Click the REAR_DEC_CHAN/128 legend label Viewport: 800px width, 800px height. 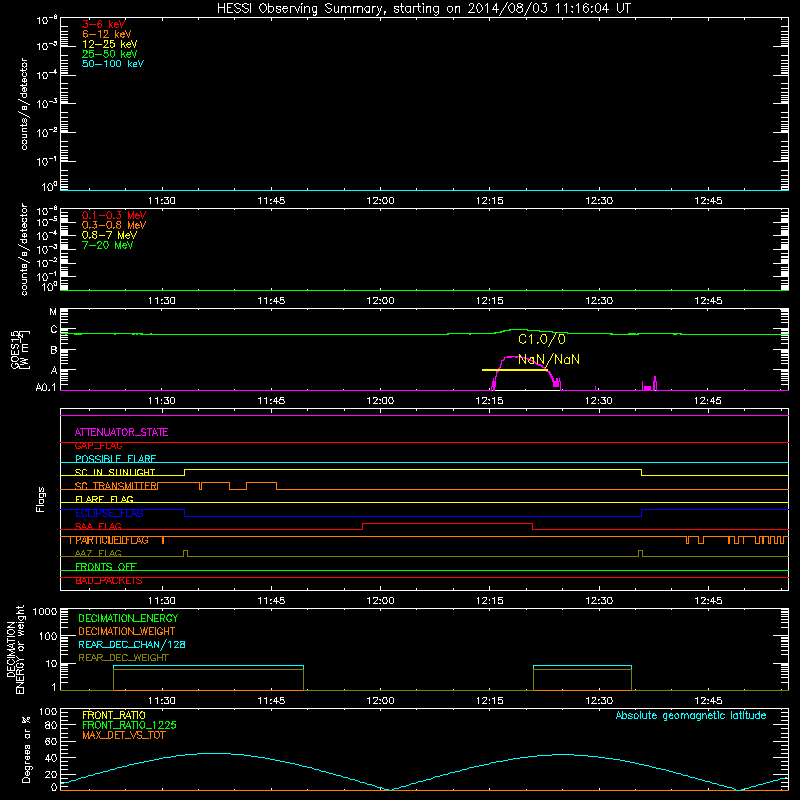[x=132, y=644]
